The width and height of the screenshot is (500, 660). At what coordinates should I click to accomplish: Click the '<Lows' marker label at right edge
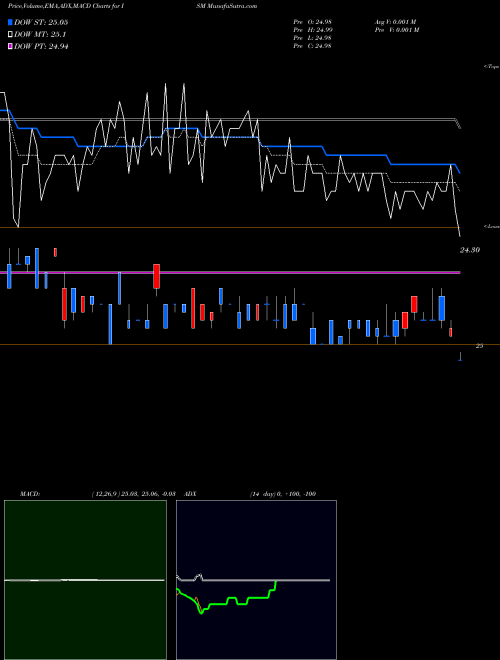click(492, 226)
